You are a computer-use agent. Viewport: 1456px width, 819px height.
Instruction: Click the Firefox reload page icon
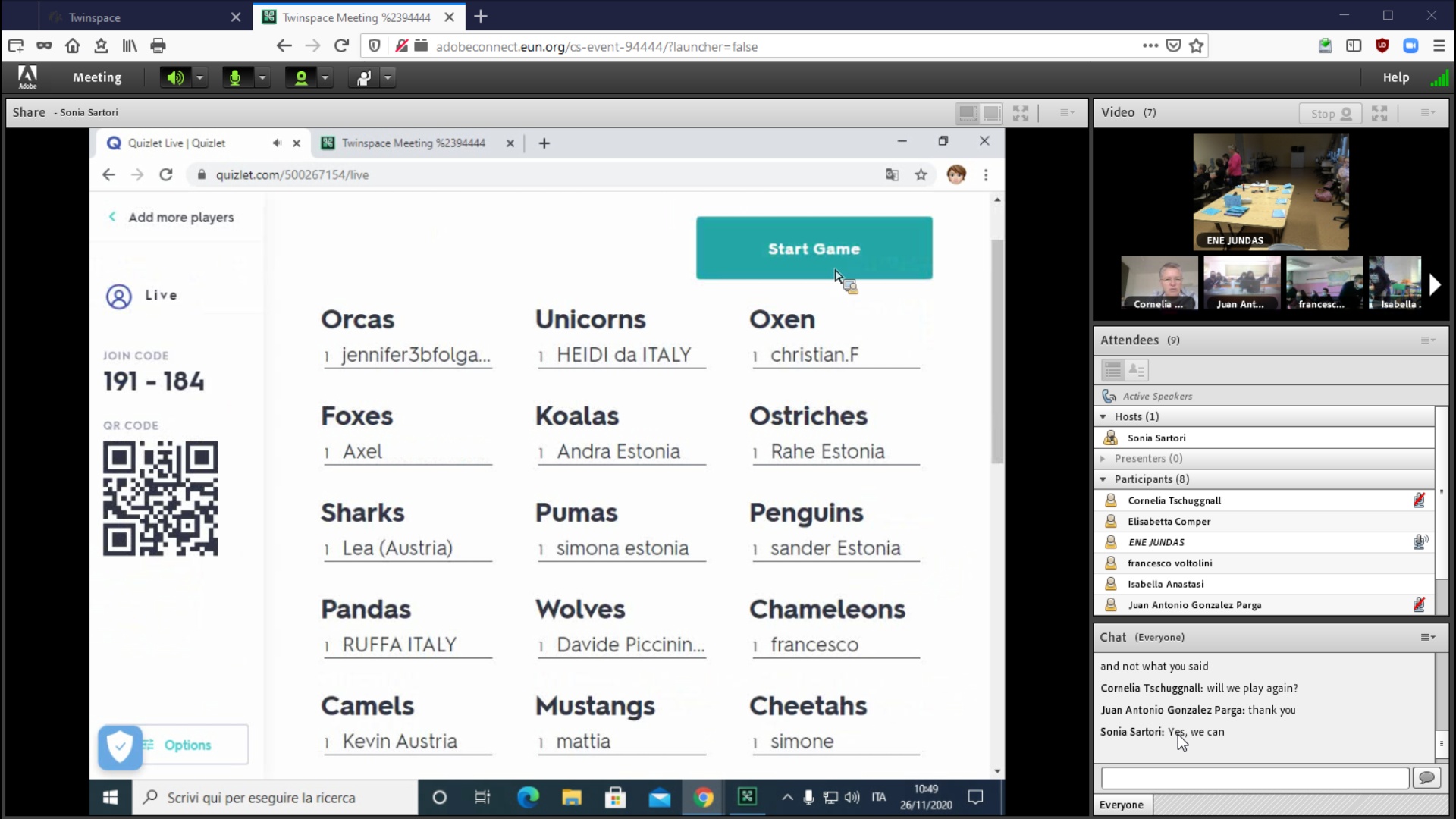(341, 46)
